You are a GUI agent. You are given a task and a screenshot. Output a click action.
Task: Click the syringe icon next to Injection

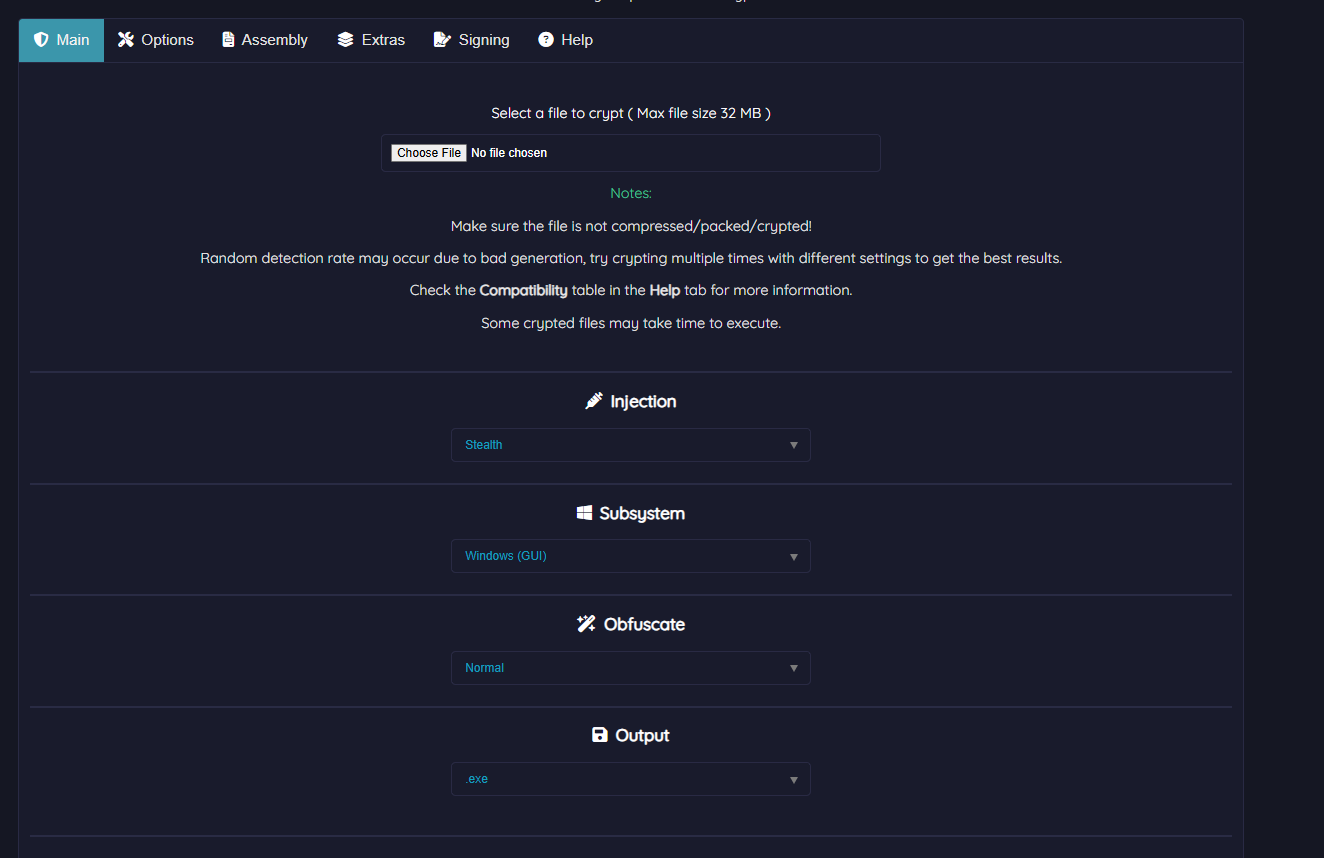click(594, 401)
